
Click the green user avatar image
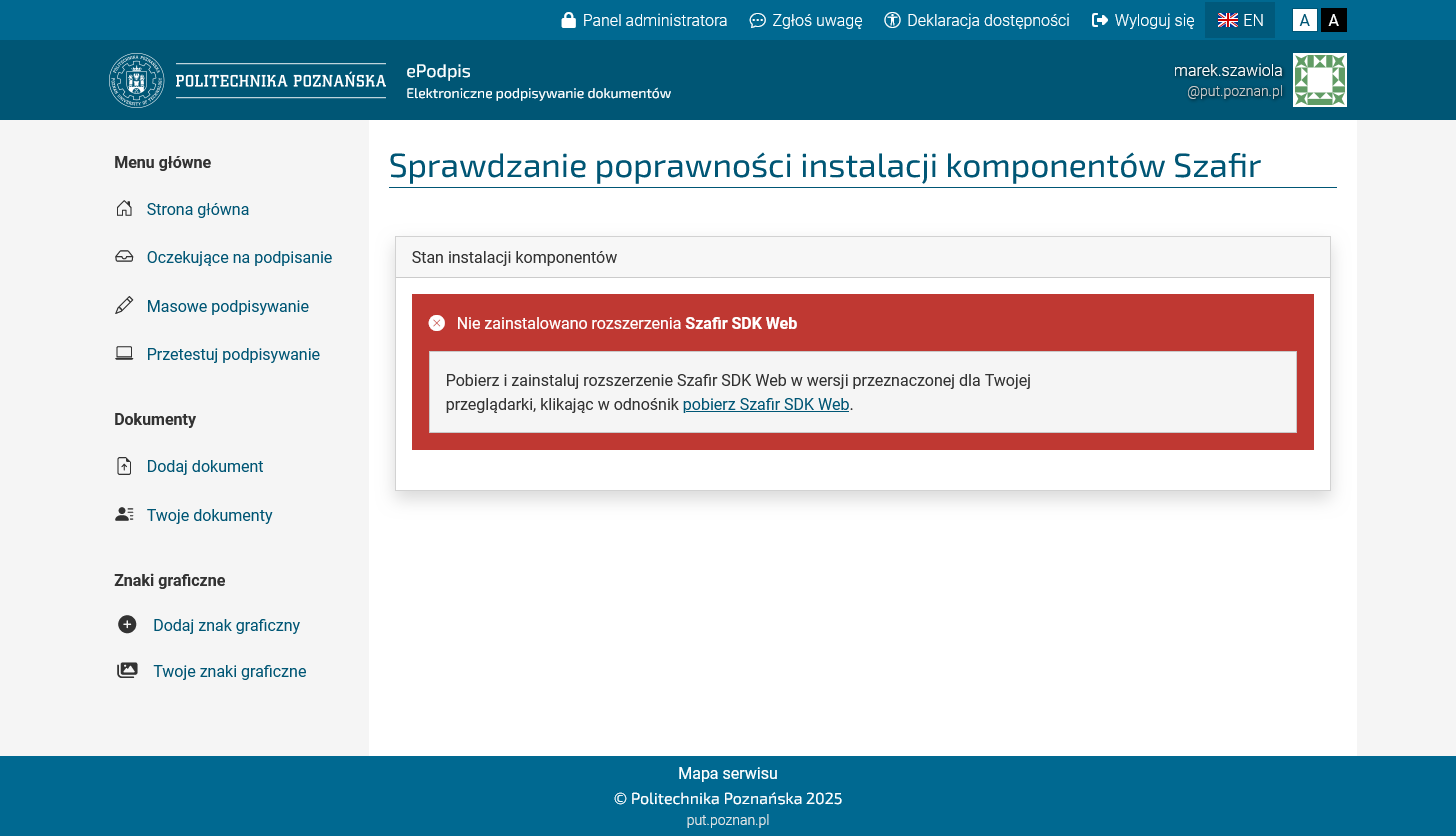(1319, 80)
